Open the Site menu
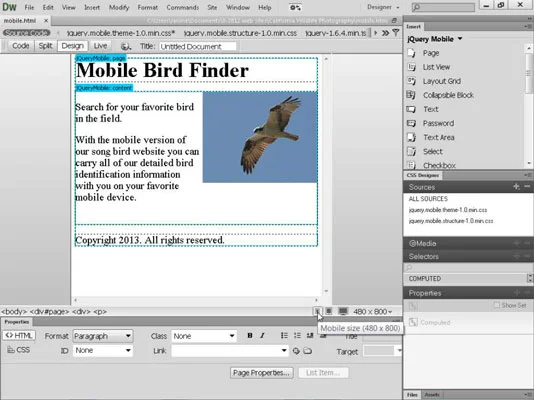 pos(212,7)
